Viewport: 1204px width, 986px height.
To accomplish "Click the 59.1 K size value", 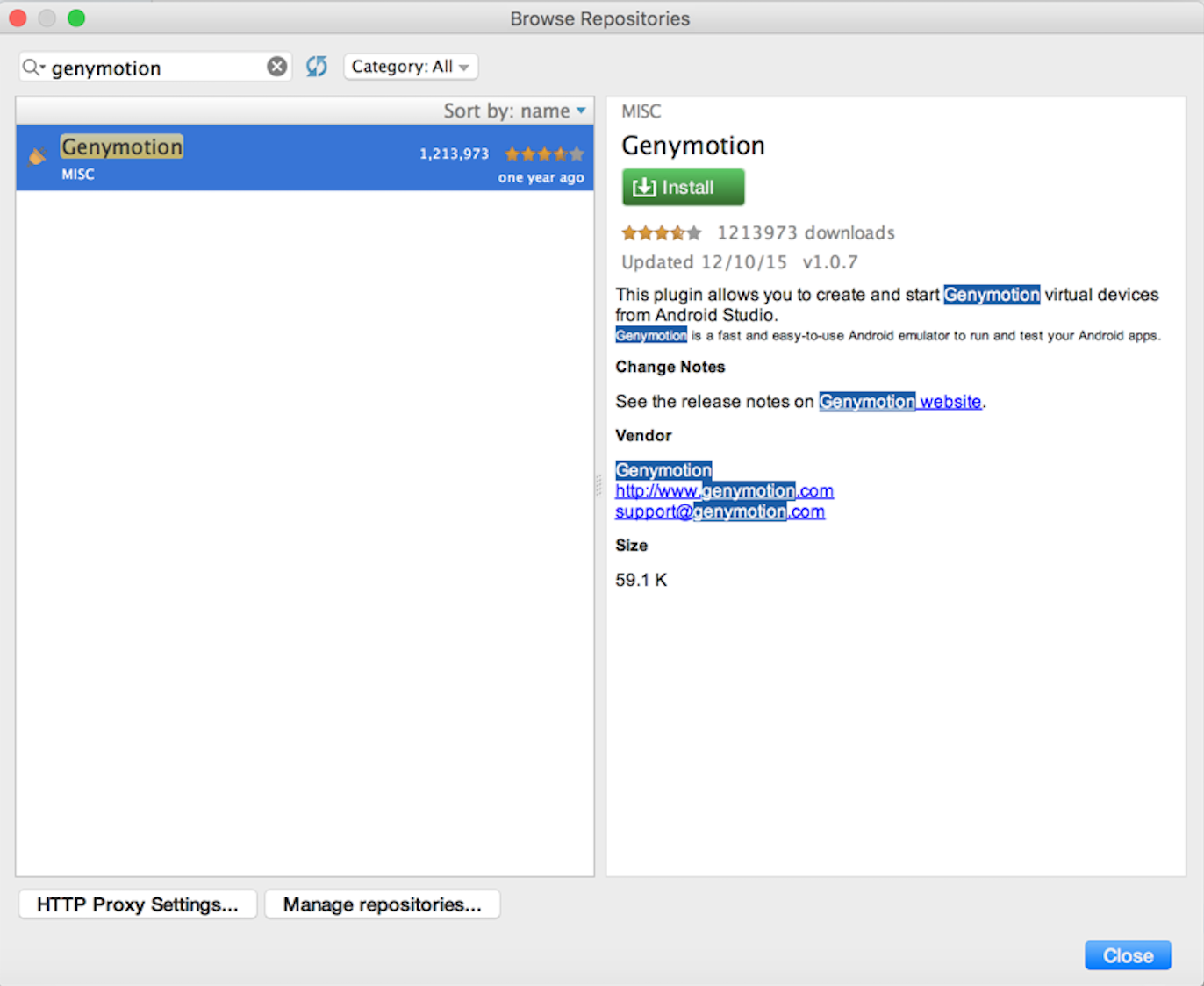I will (x=641, y=580).
